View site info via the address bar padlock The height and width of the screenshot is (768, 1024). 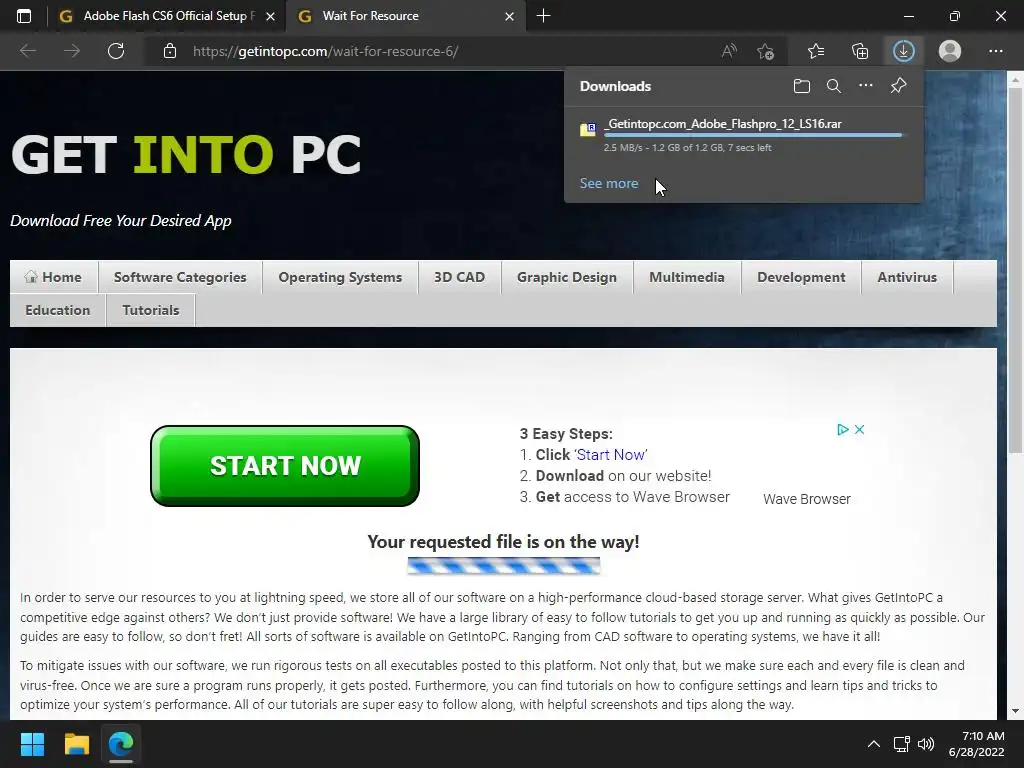(x=170, y=51)
